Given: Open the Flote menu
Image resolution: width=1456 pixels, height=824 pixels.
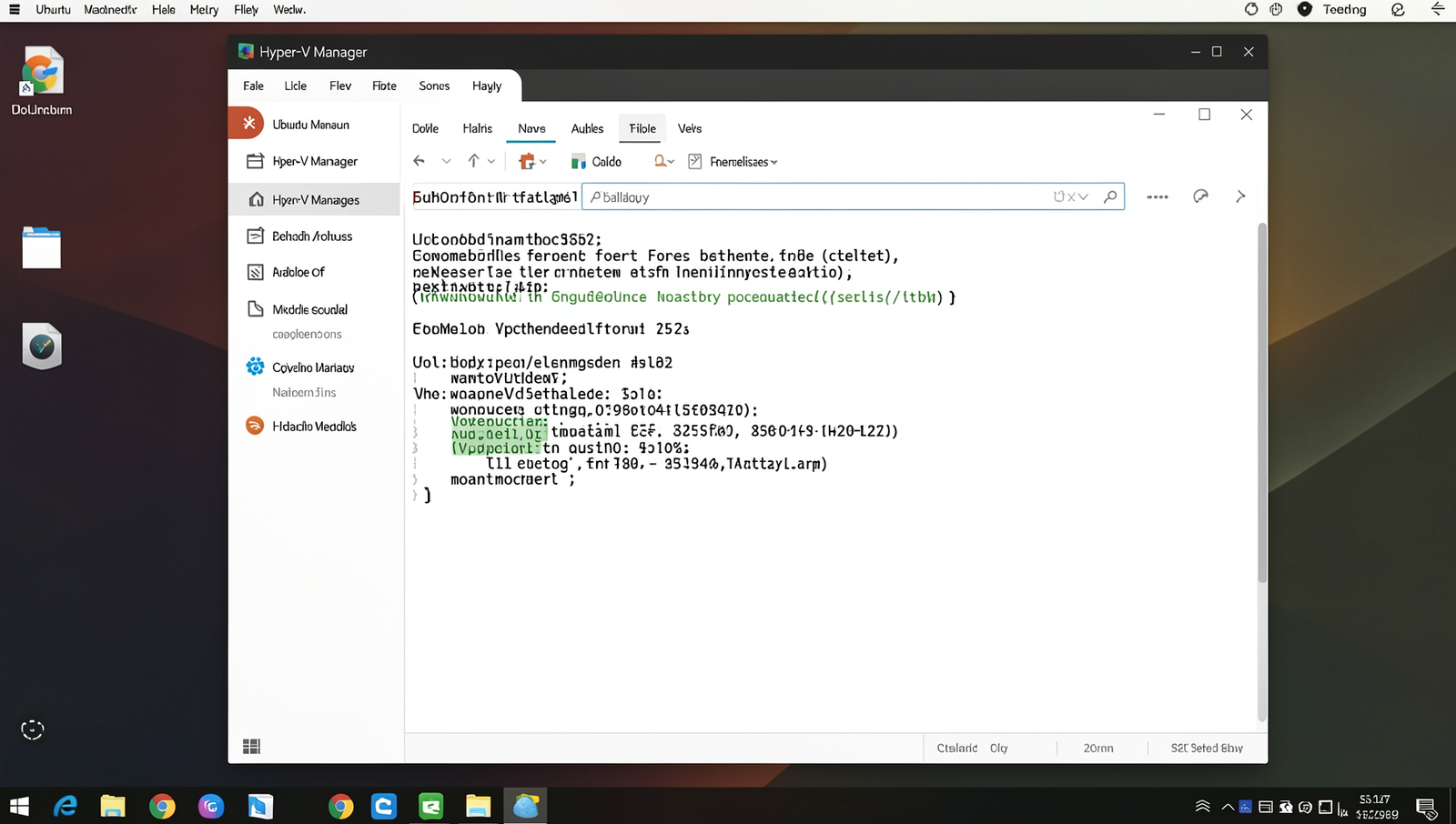Looking at the screenshot, I should coord(384,85).
